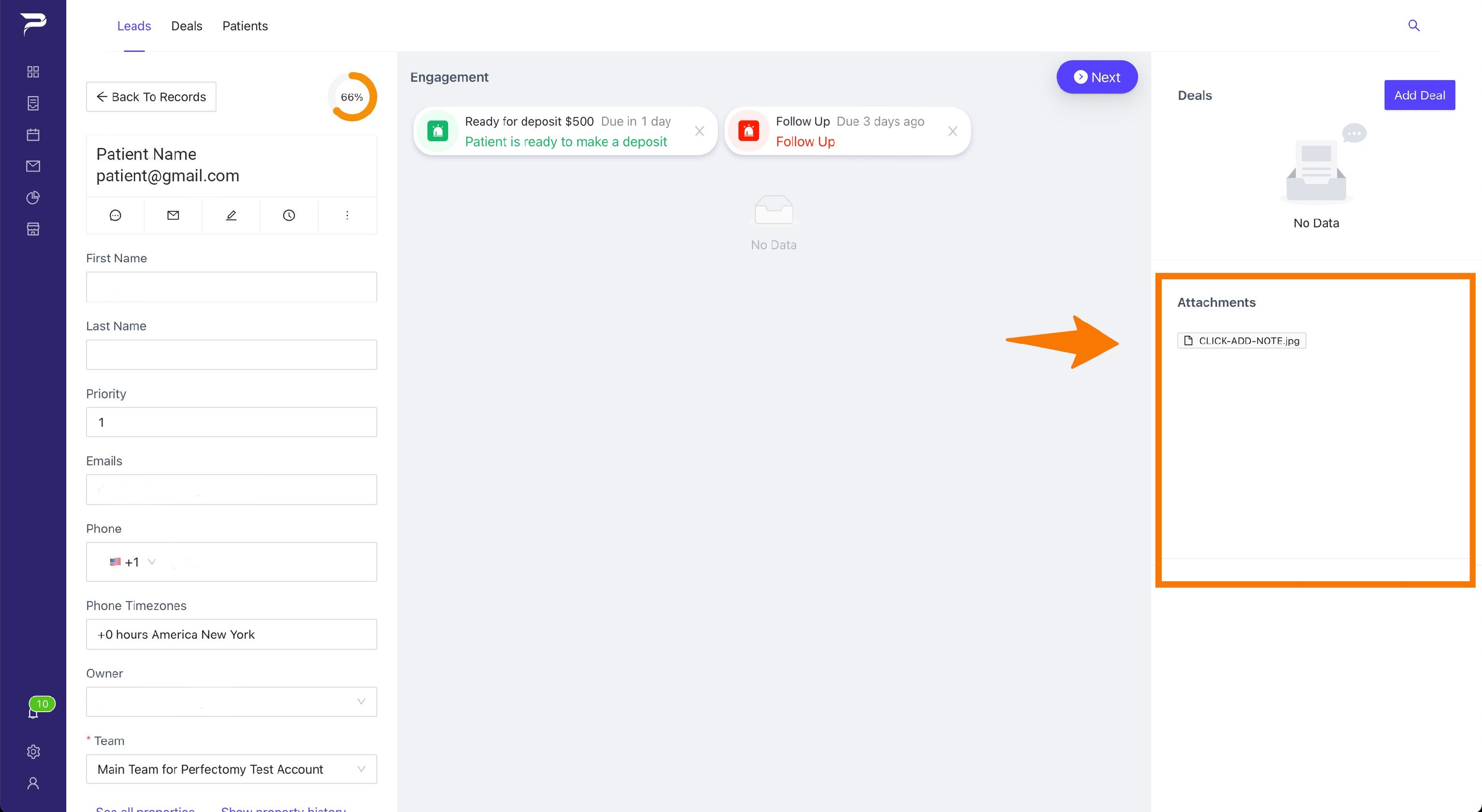Switch to the Patients tab
The height and width of the screenshot is (812, 1482).
245,26
